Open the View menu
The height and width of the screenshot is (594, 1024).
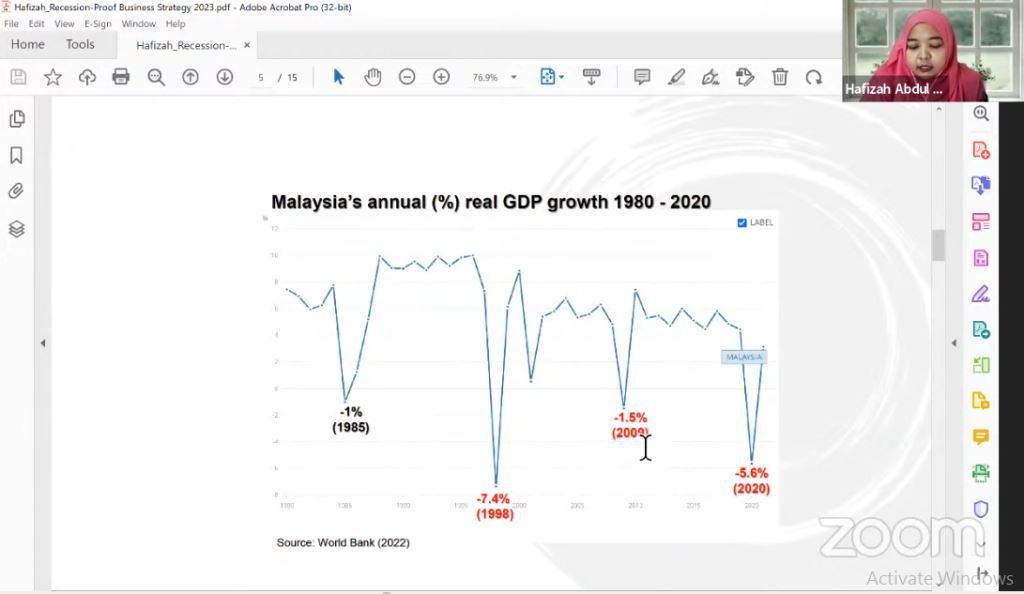click(64, 23)
